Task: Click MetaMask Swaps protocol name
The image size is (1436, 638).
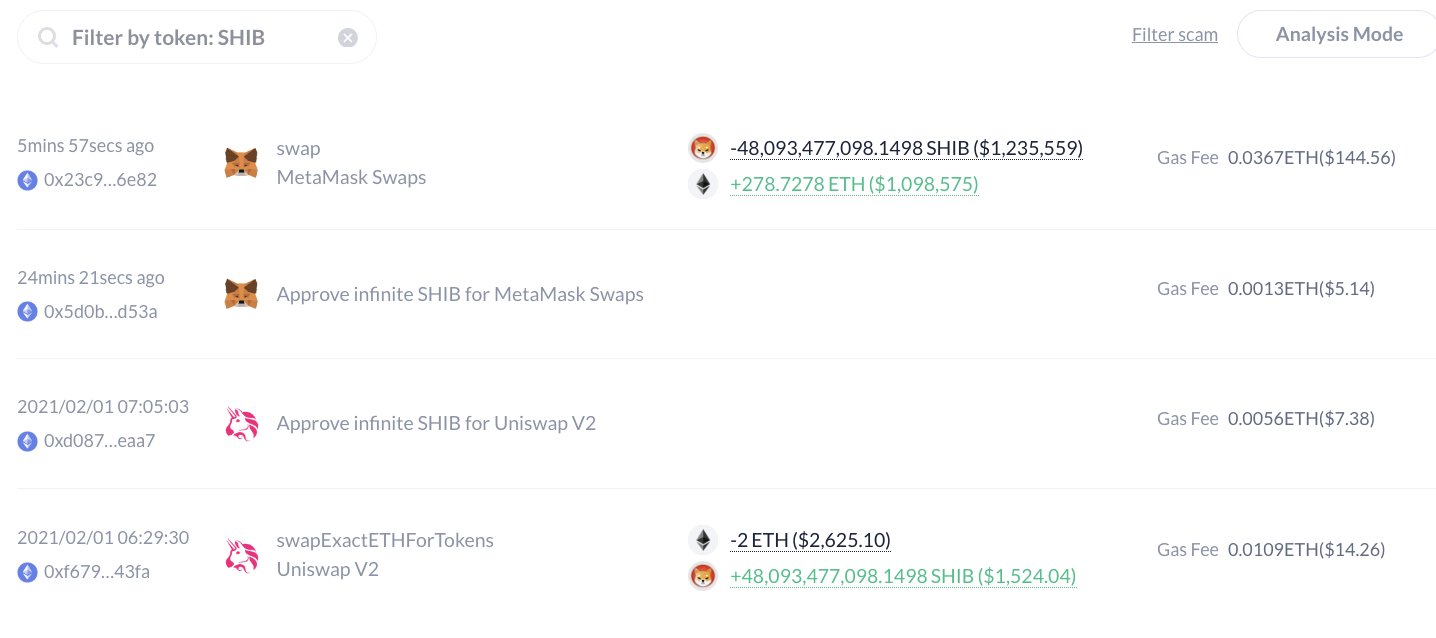Action: [351, 177]
